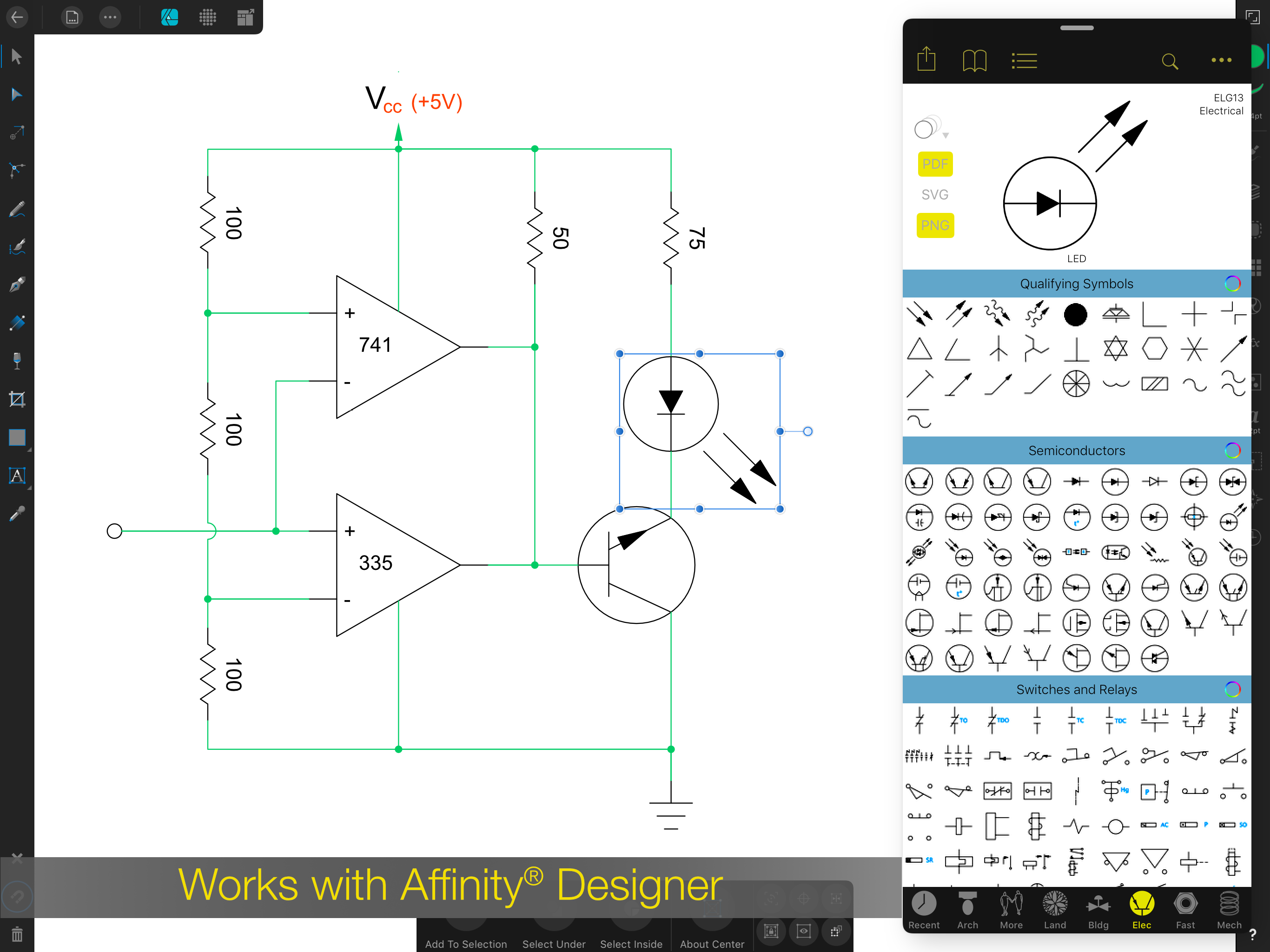The image size is (1270, 952).
Task: Click the Semiconductors color wheel
Action: (1232, 451)
